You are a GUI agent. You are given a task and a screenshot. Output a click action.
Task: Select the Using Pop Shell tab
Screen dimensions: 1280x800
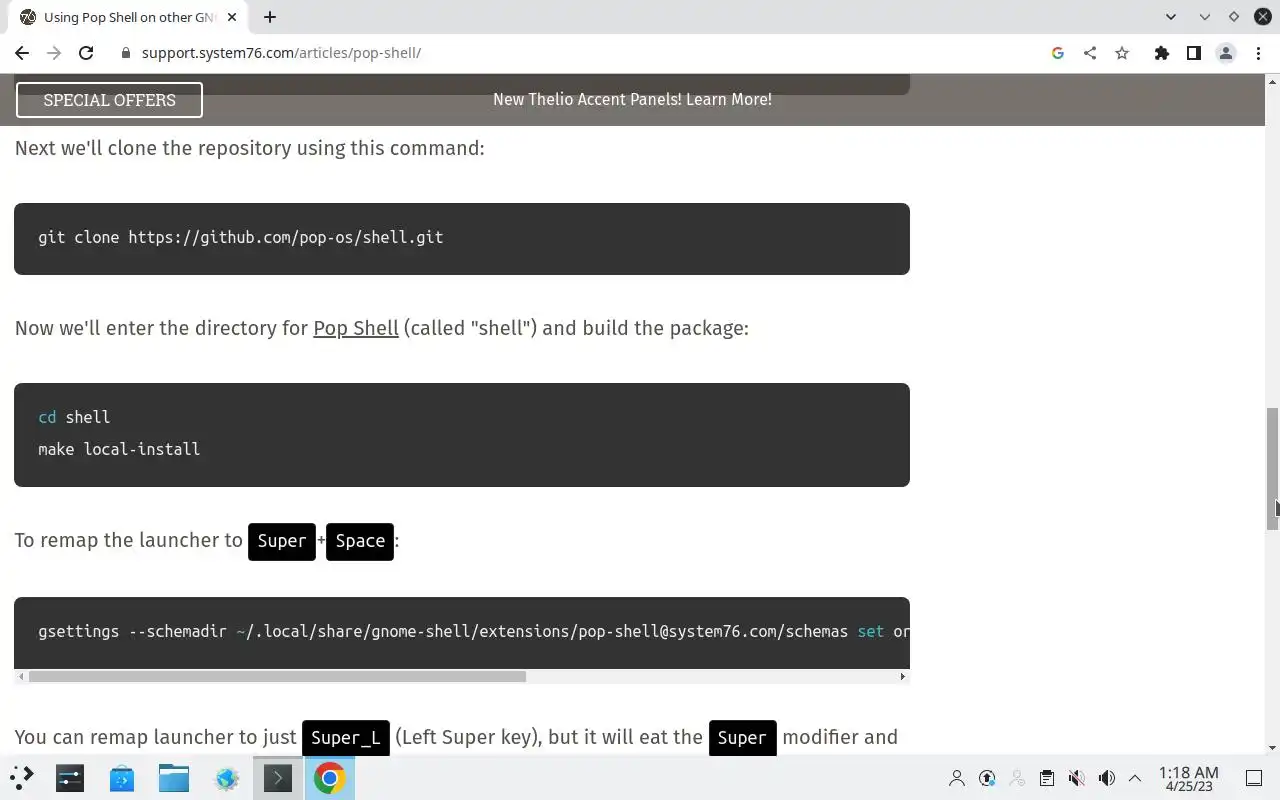pyautogui.click(x=129, y=17)
